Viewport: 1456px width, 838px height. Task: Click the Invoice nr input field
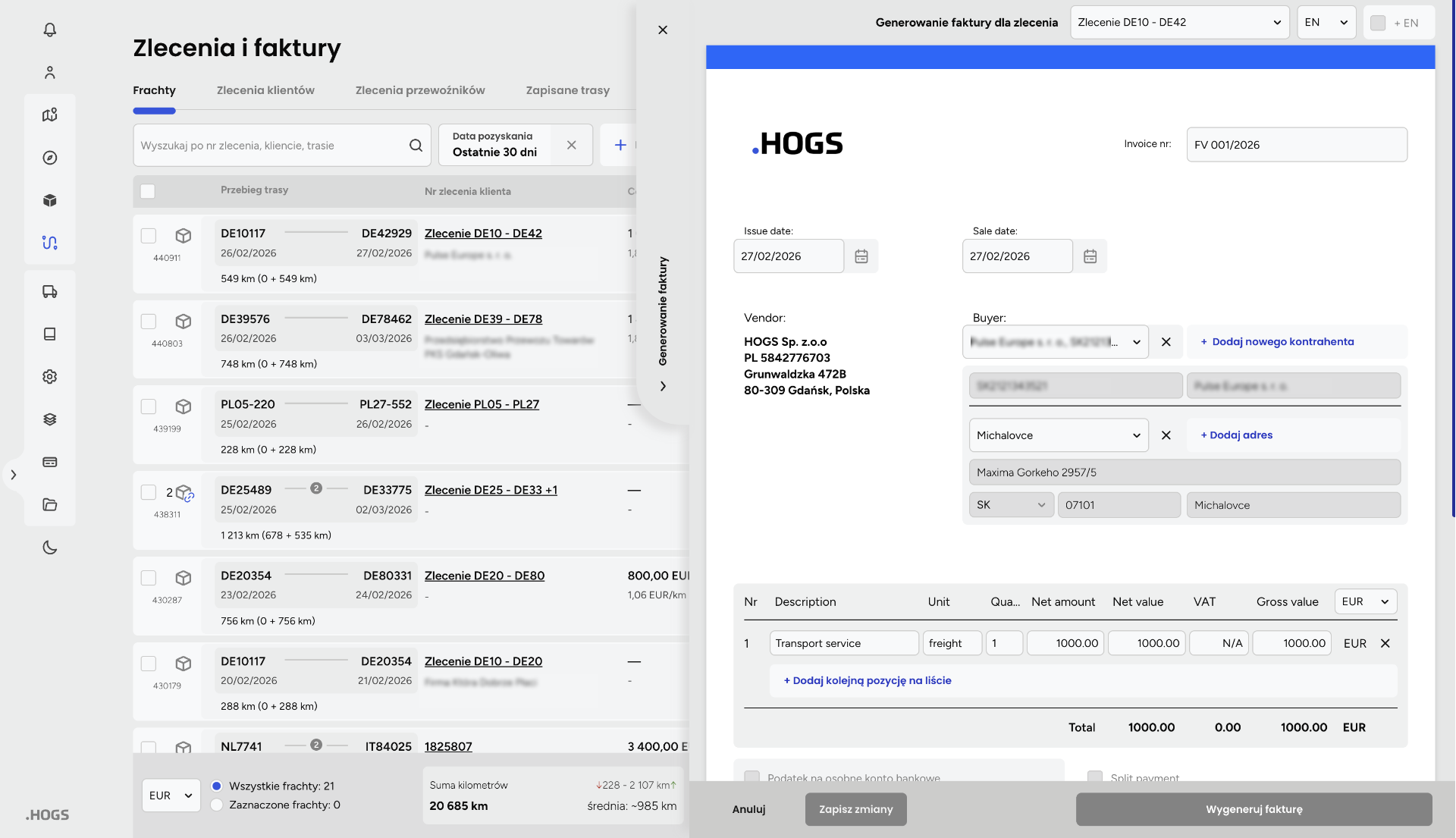1296,145
